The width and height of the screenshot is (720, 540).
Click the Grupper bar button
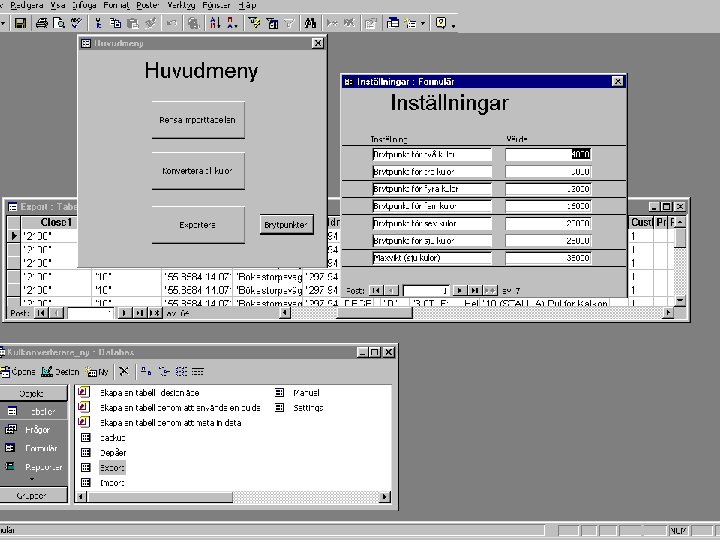(x=33, y=495)
